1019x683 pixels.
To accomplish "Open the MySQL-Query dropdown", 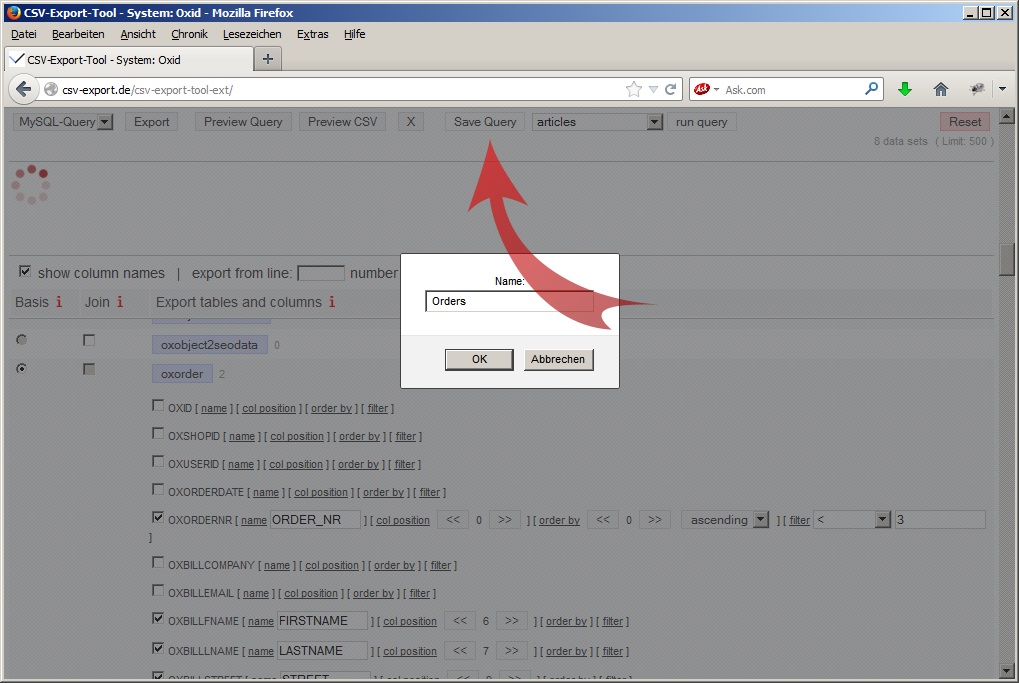I will (x=64, y=122).
